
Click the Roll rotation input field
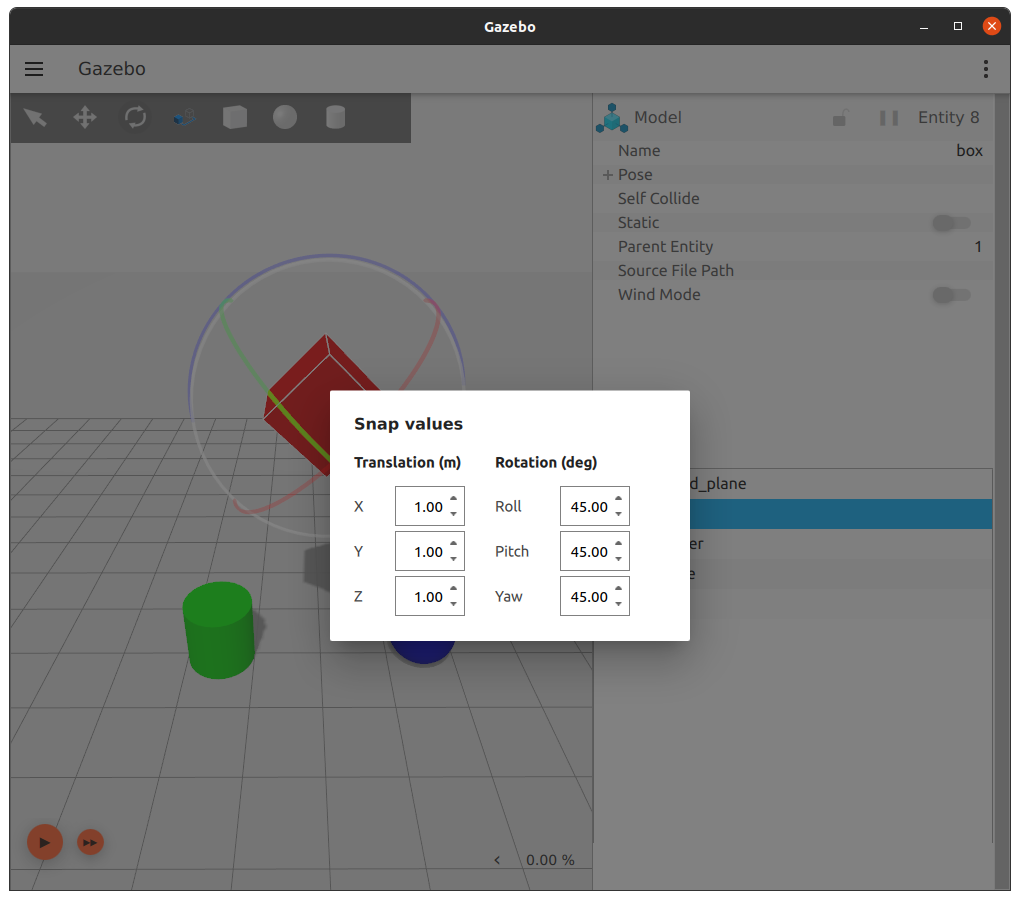pyautogui.click(x=595, y=506)
